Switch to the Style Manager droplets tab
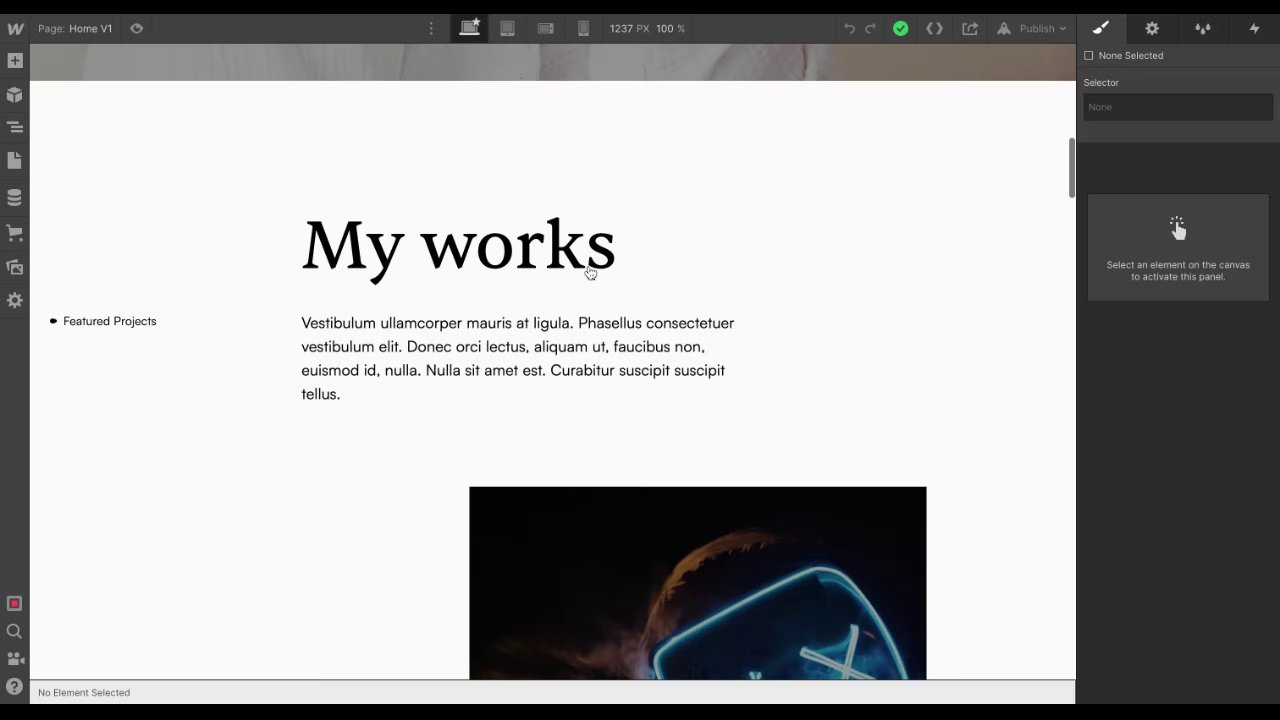Image resolution: width=1280 pixels, height=720 pixels. pos(1203,28)
